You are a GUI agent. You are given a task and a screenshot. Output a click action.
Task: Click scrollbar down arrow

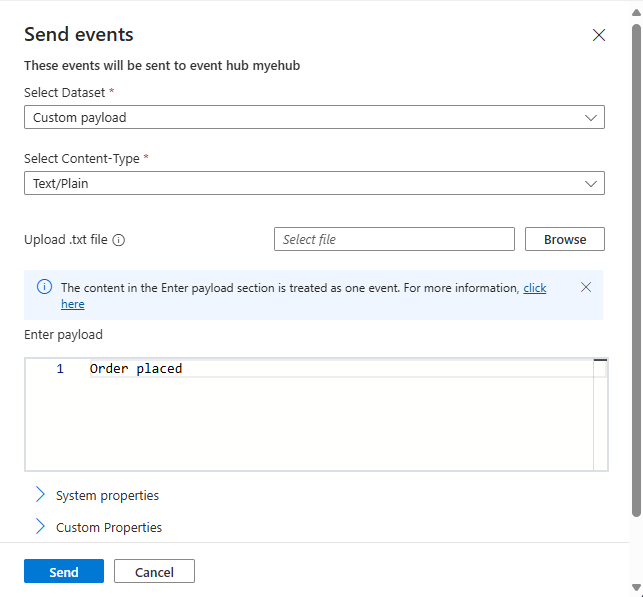click(636, 588)
